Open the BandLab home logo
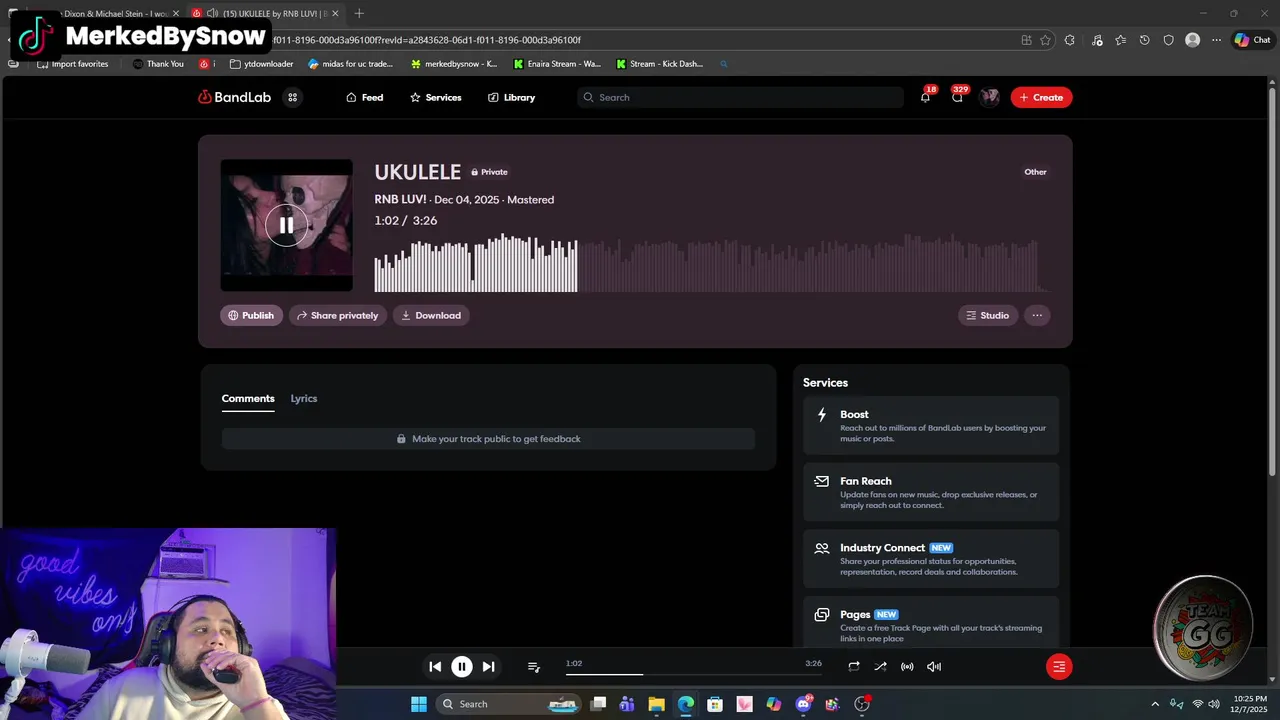The height and width of the screenshot is (720, 1280). pyautogui.click(x=233, y=97)
